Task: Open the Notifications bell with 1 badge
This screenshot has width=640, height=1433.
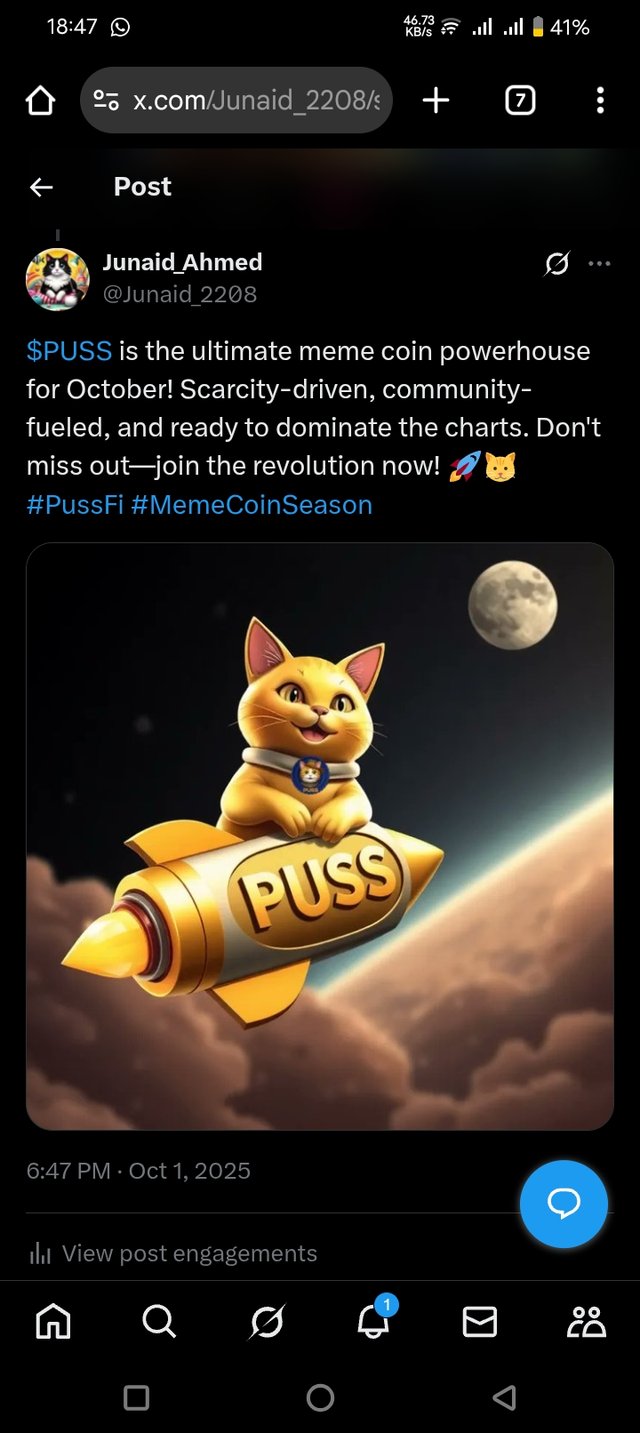Action: click(x=374, y=1320)
